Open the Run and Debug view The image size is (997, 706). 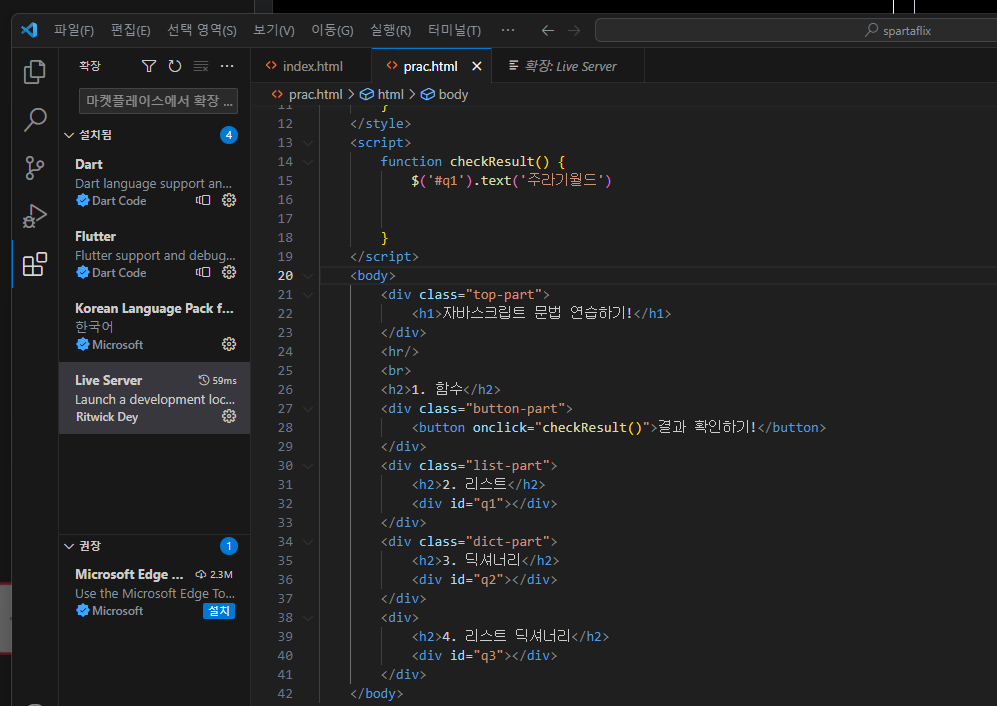pyautogui.click(x=34, y=216)
